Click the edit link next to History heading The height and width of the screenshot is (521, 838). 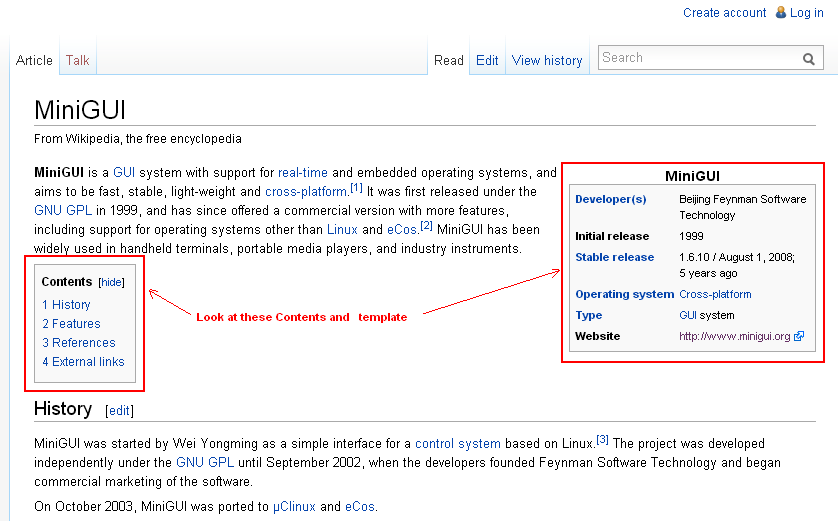click(x=119, y=411)
